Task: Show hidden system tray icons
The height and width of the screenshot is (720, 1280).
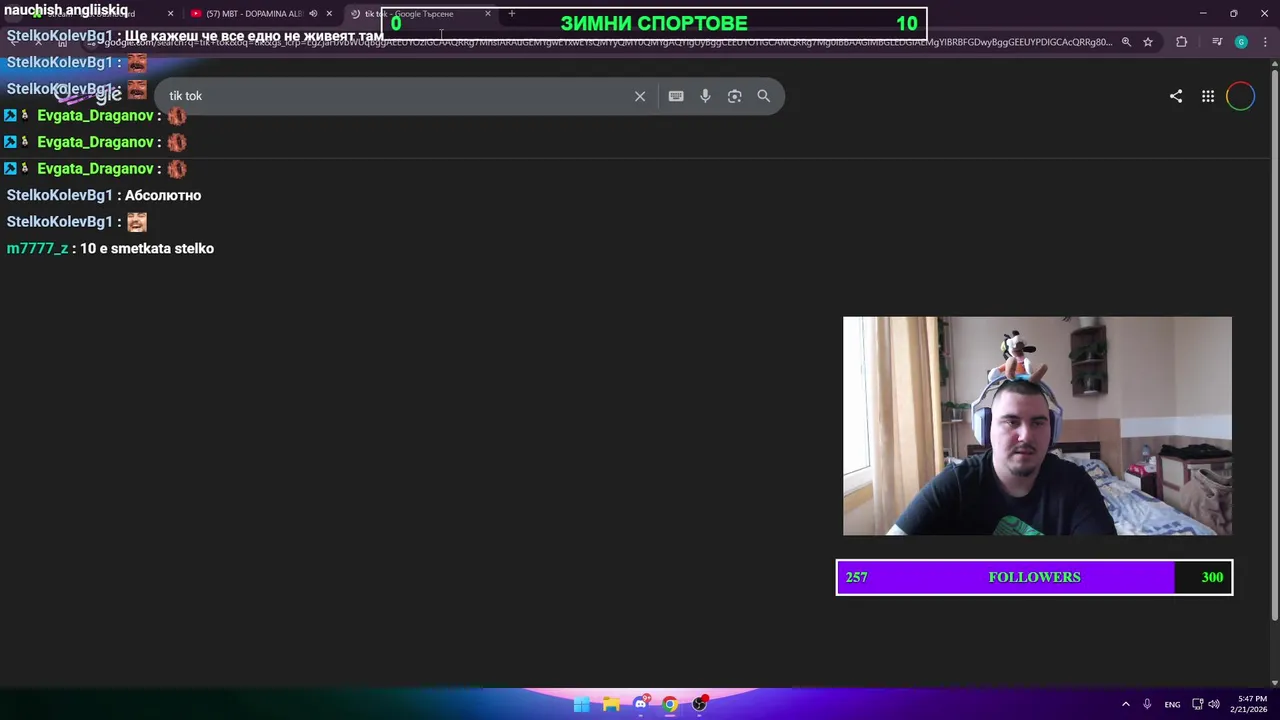Action: (x=1125, y=704)
